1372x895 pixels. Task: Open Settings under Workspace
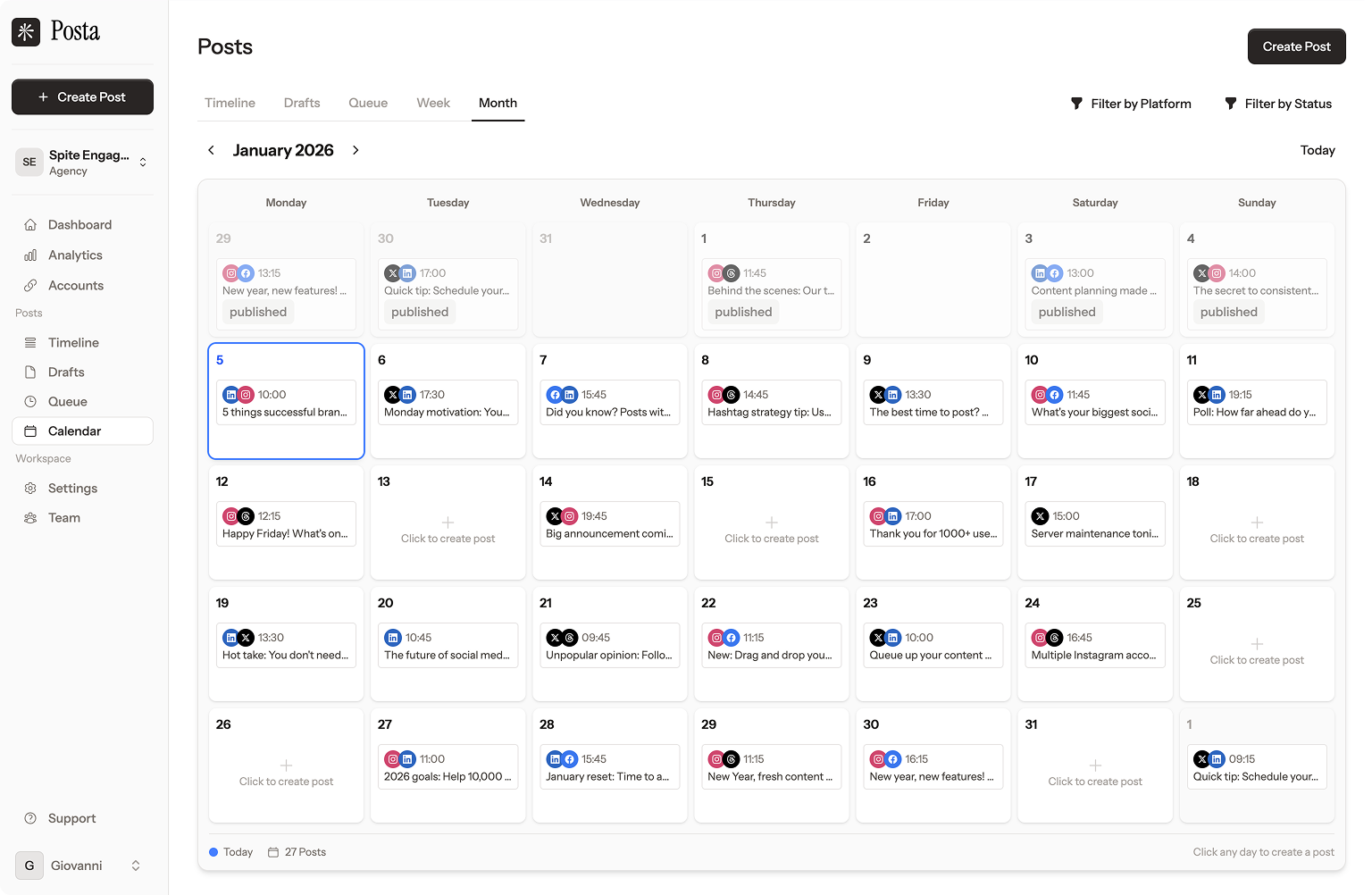click(72, 488)
